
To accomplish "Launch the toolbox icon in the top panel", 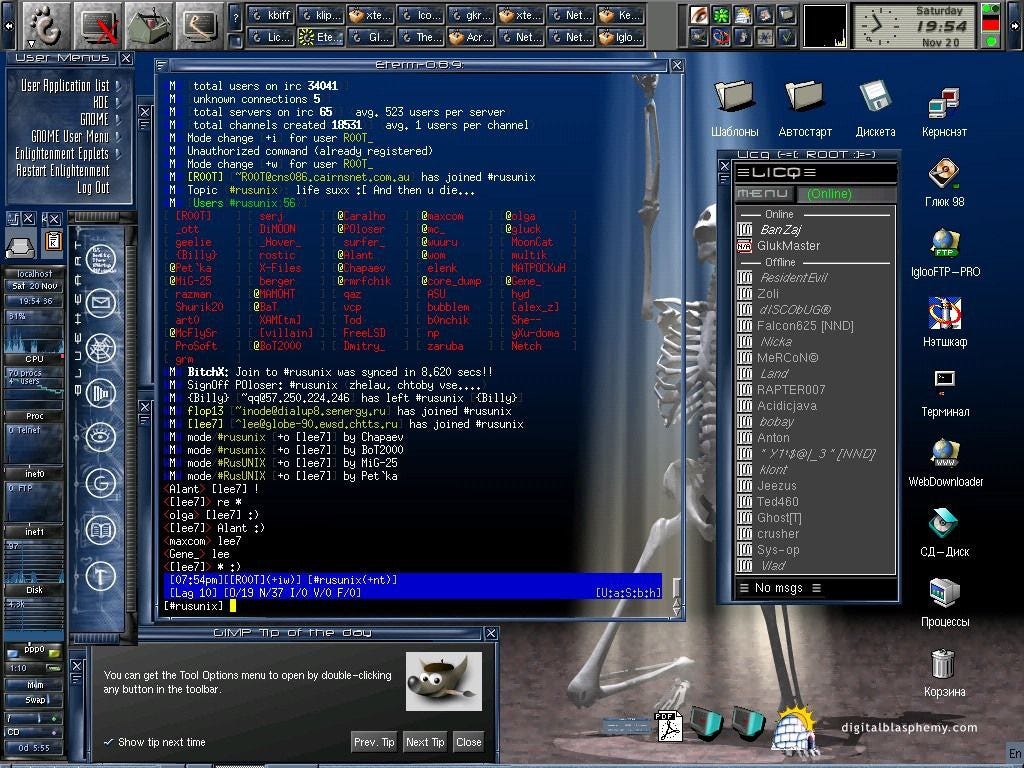I will (149, 25).
